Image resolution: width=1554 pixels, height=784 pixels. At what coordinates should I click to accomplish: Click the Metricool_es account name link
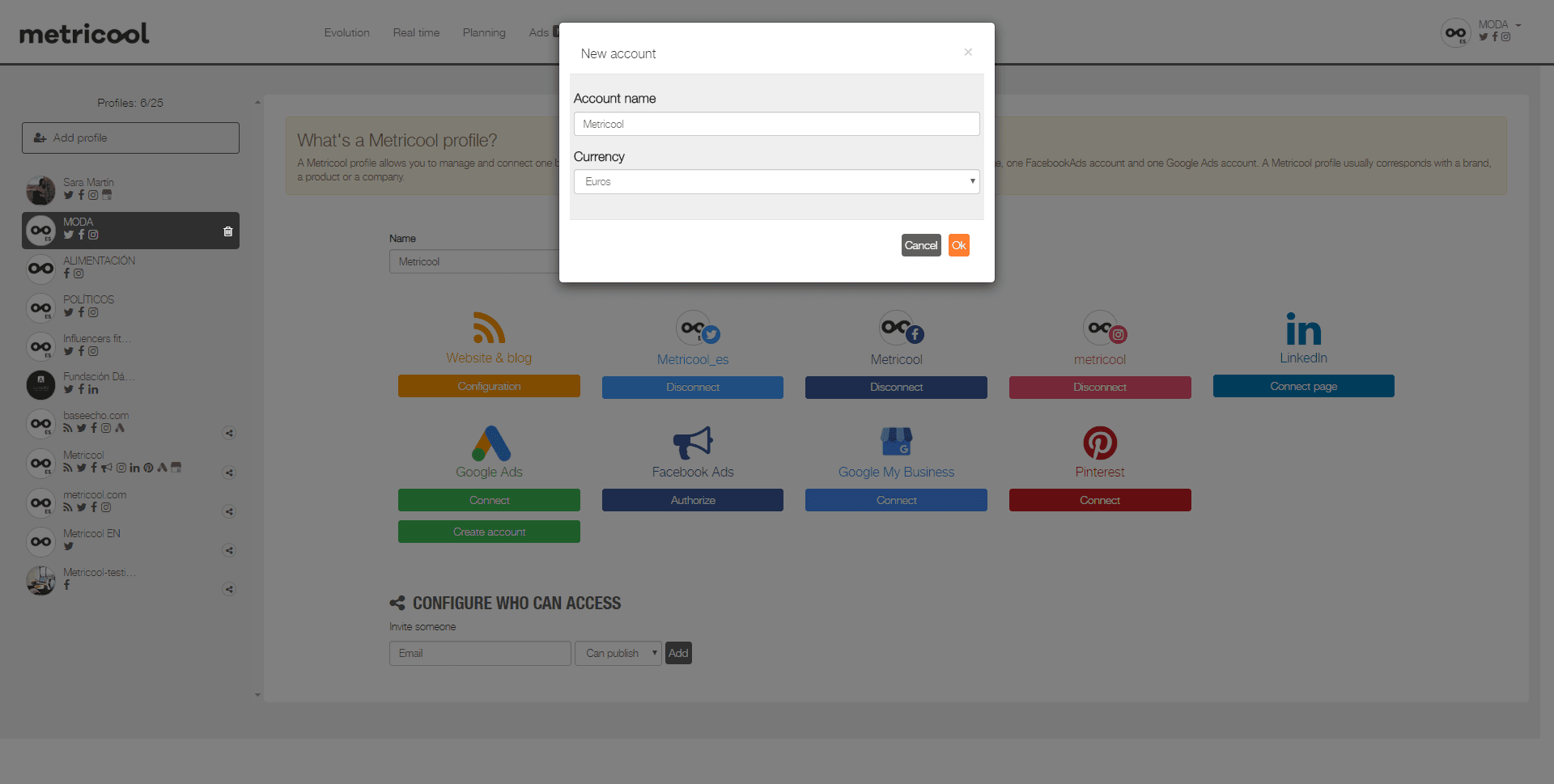[x=693, y=359]
